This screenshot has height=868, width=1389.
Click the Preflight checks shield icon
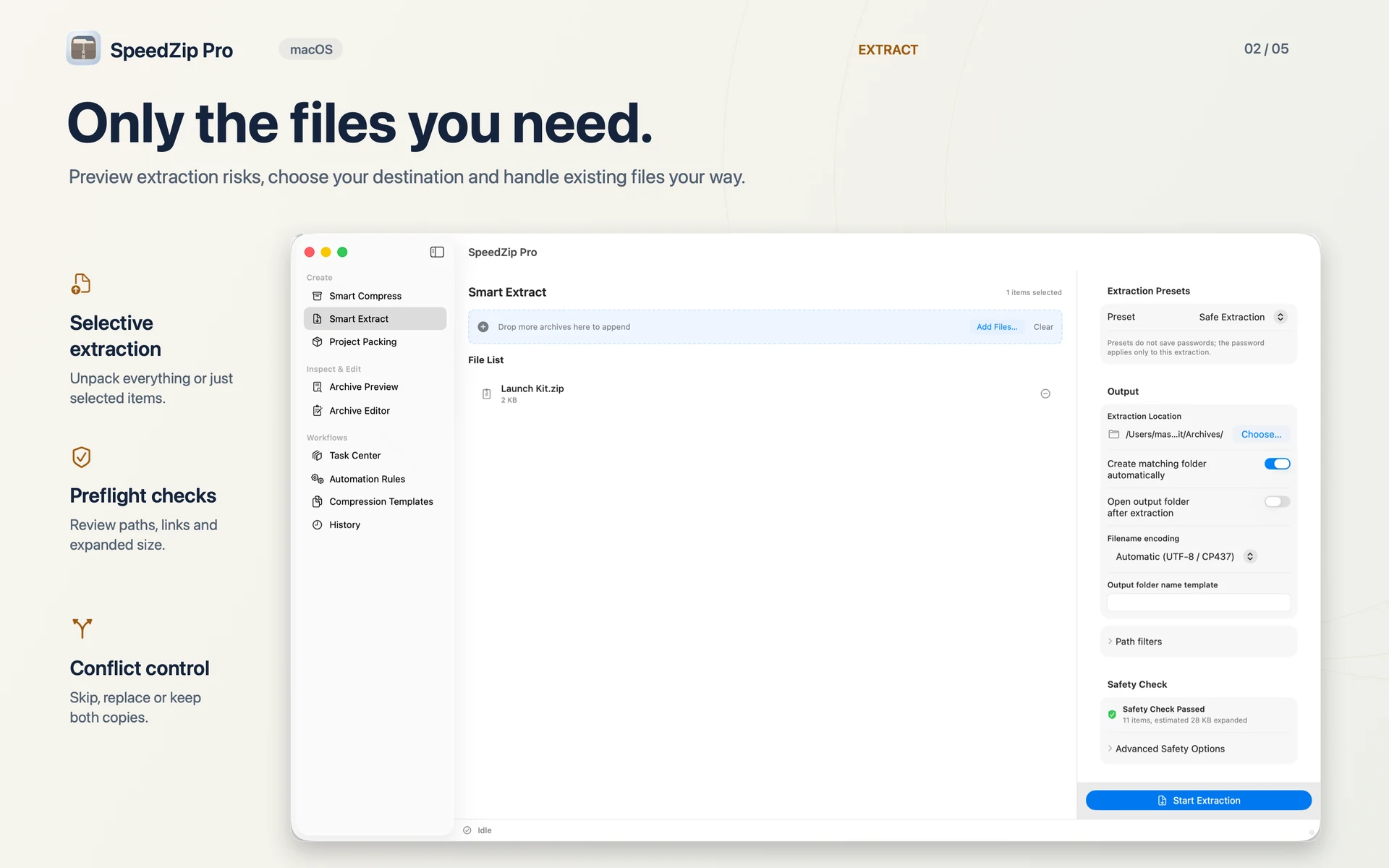81,457
